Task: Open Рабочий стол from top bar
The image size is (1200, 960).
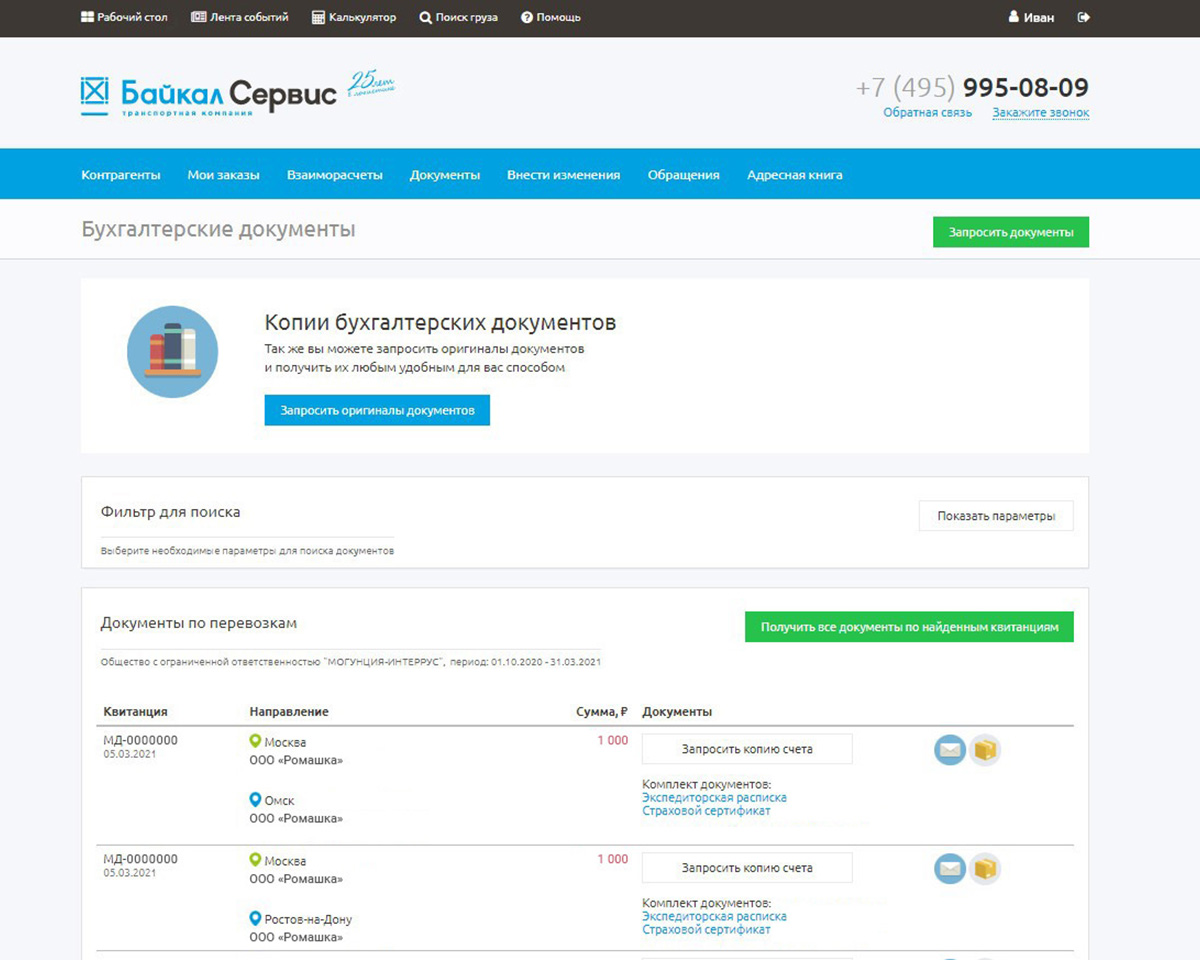Action: (124, 17)
